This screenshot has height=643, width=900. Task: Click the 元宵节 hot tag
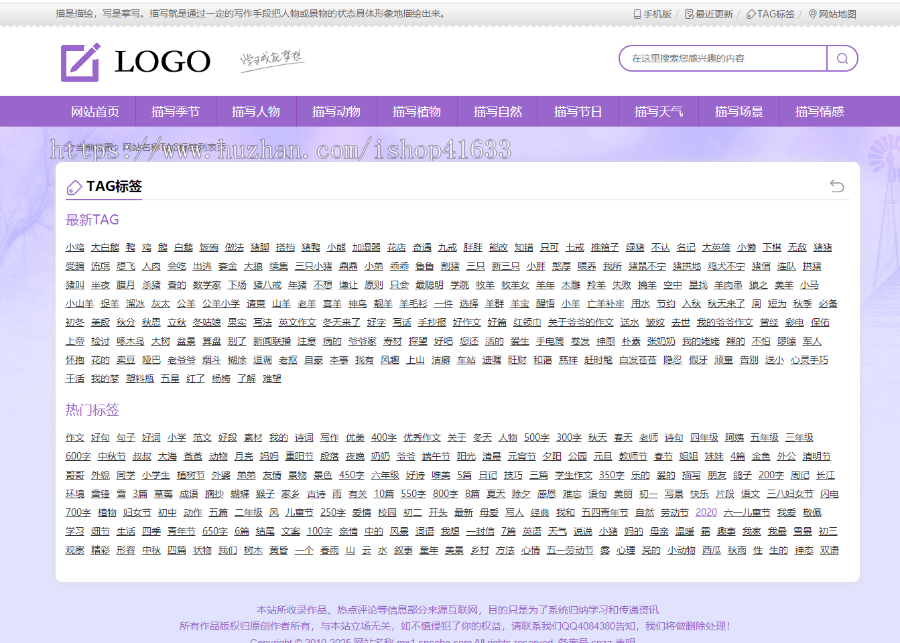[x=522, y=456]
